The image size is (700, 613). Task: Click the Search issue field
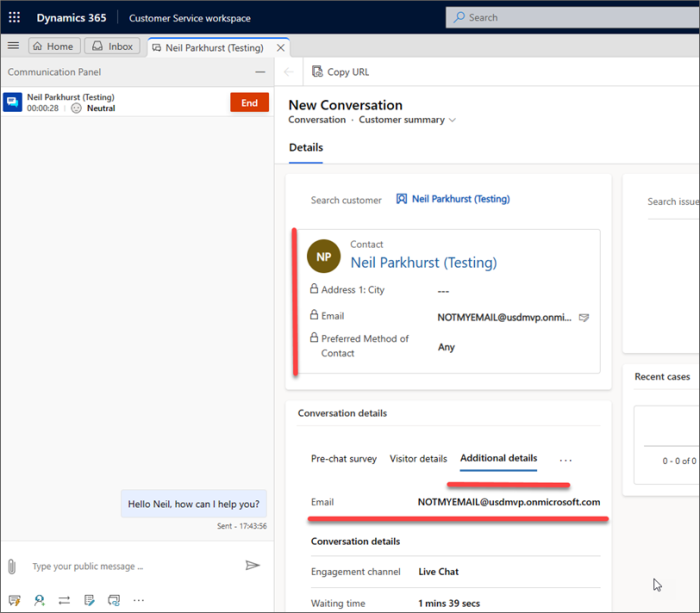click(x=673, y=202)
